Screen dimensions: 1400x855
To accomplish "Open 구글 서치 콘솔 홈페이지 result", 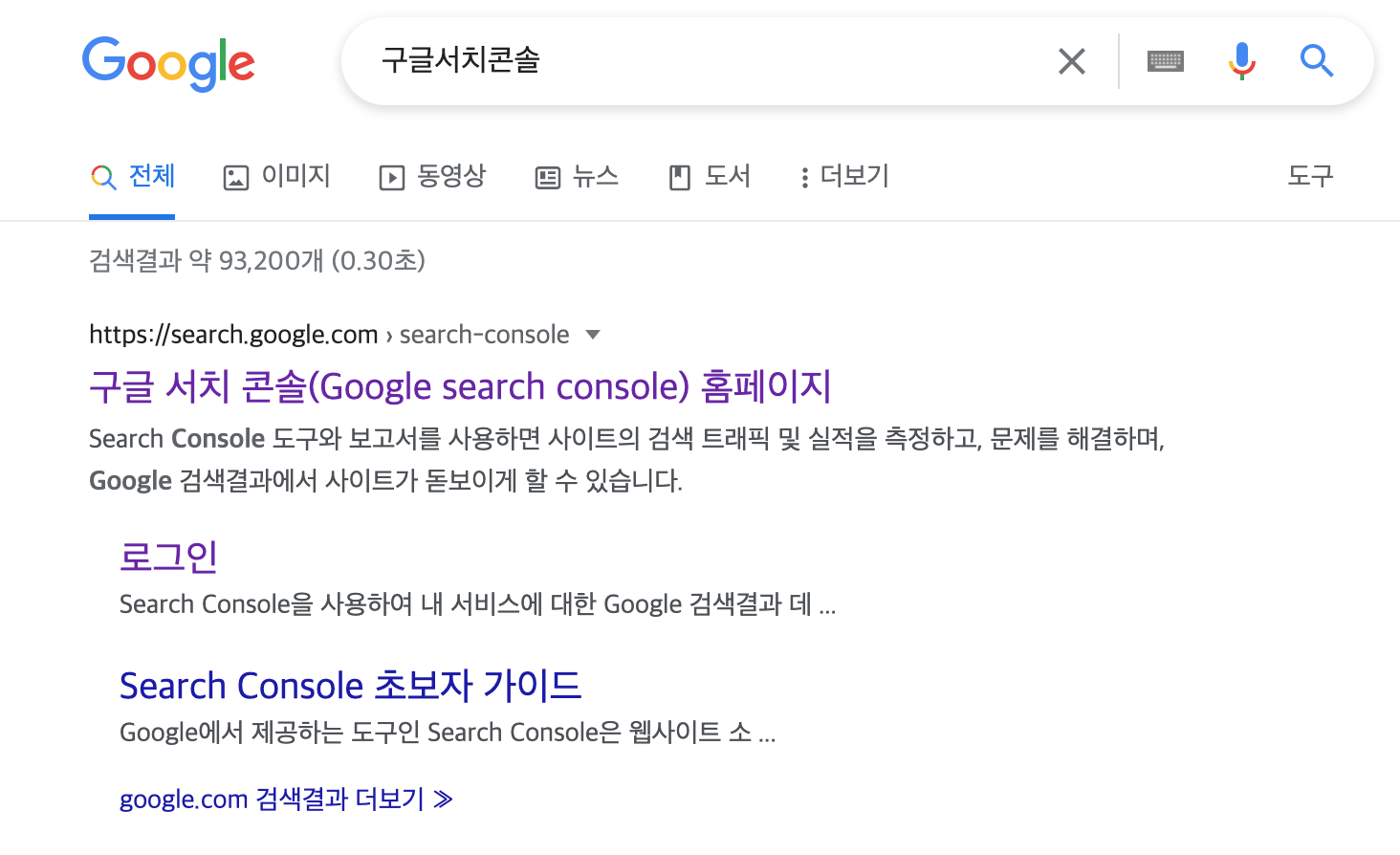I will 460,386.
